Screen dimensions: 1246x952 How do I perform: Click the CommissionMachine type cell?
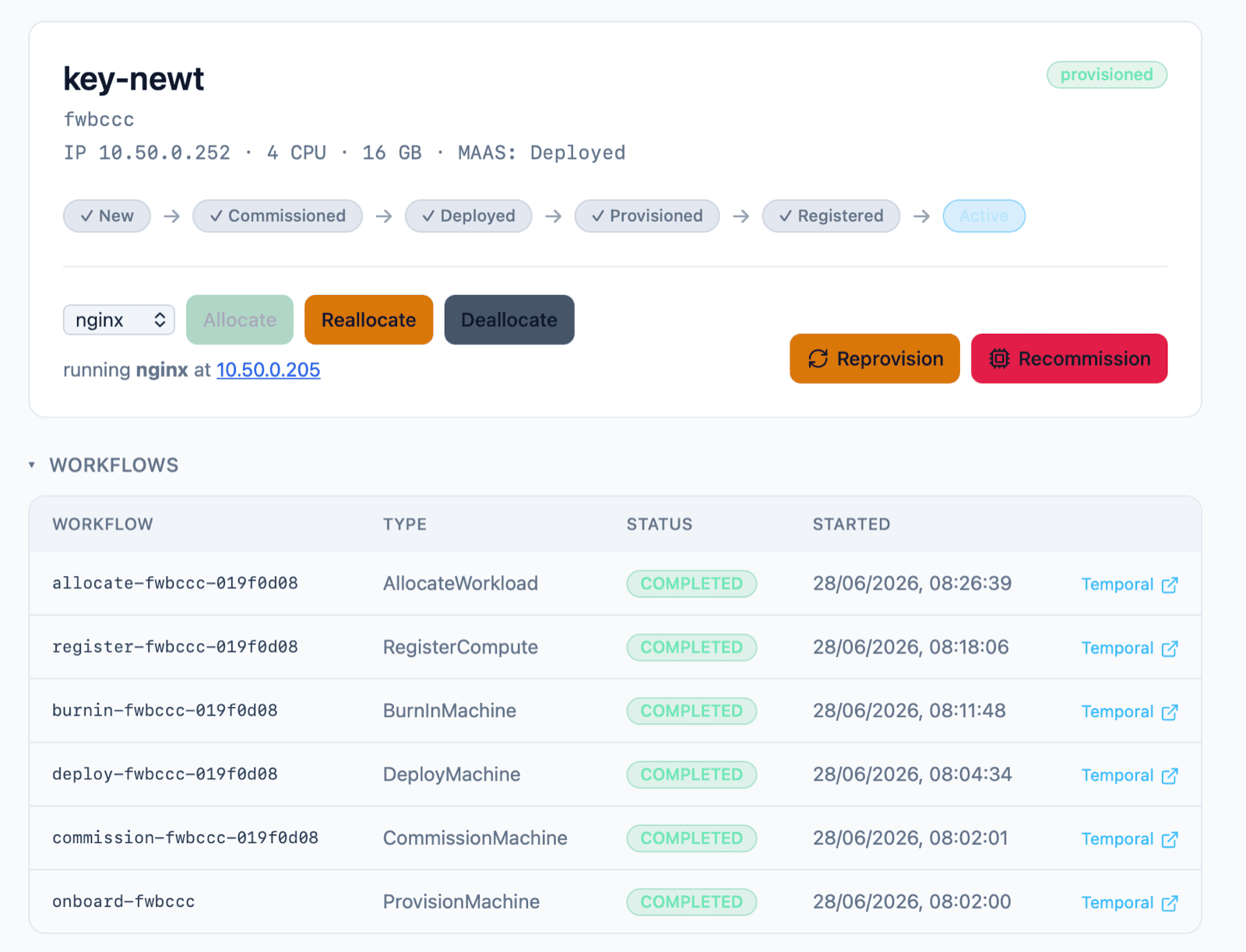pos(475,838)
